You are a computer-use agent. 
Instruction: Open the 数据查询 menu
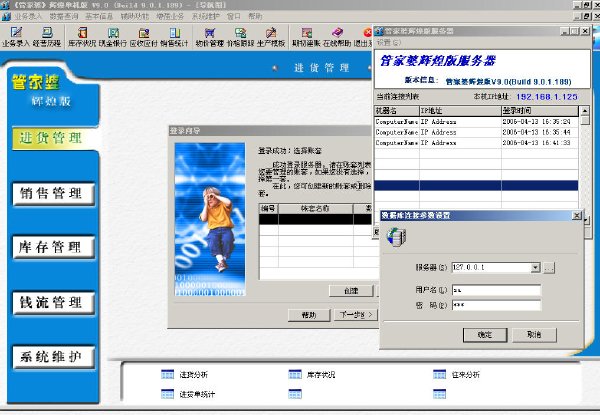(64, 16)
